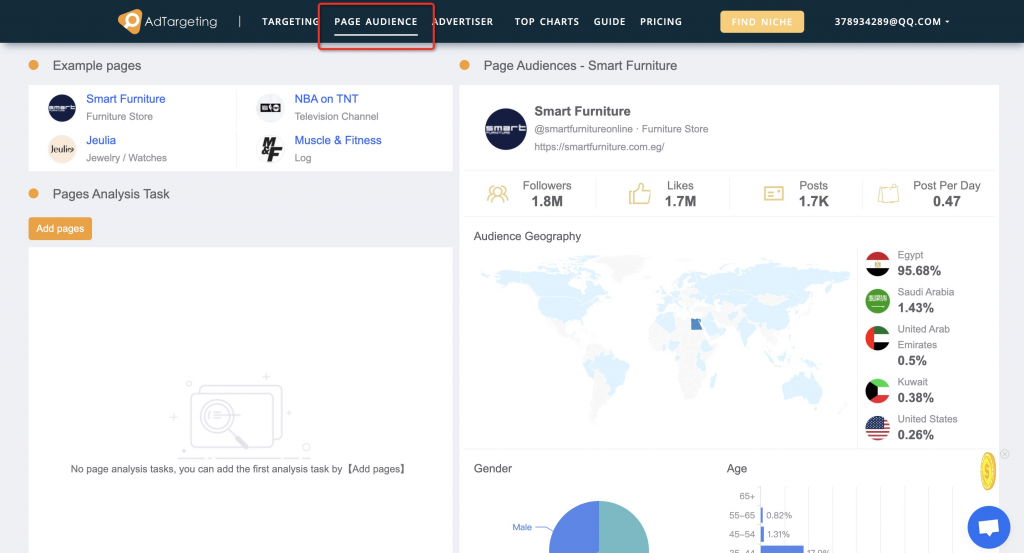Click the teal segment of gender pie chart
Image resolution: width=1024 pixels, height=553 pixels.
(624, 528)
